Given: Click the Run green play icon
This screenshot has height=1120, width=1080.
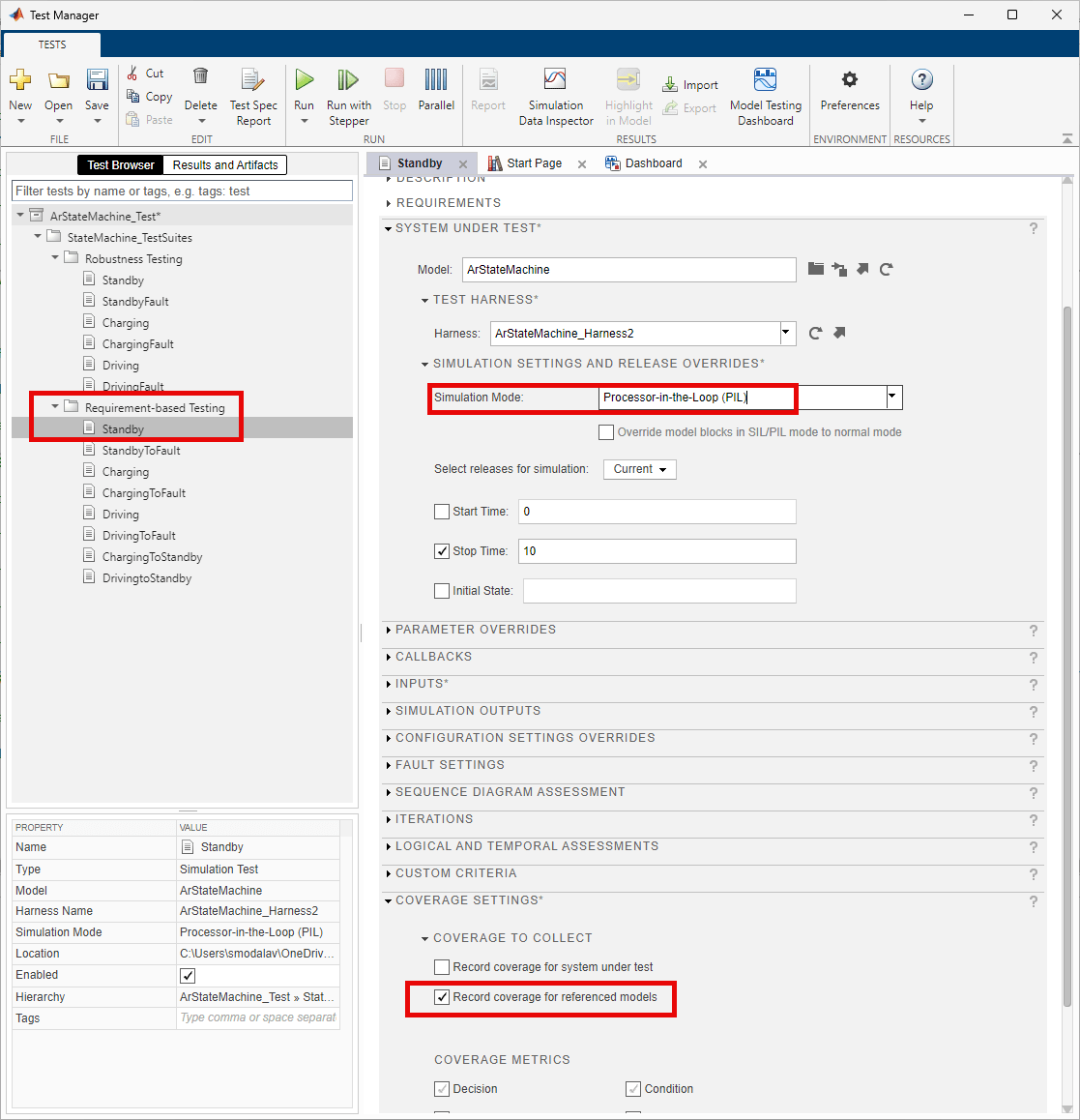Looking at the screenshot, I should click(x=305, y=81).
